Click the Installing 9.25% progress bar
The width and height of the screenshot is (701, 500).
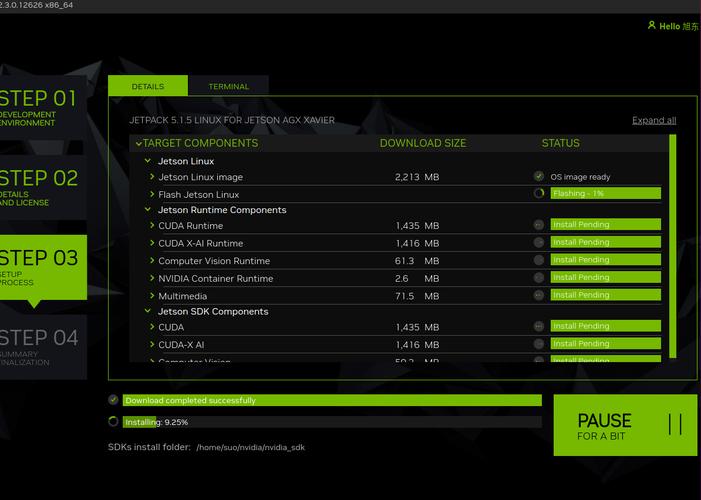330,422
